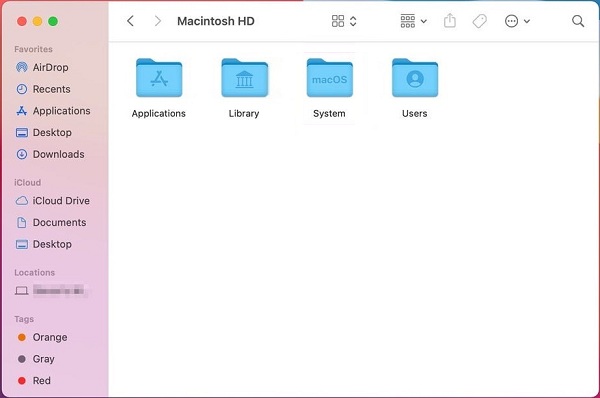
Task: Click the Locations section header
Action: 34,273
